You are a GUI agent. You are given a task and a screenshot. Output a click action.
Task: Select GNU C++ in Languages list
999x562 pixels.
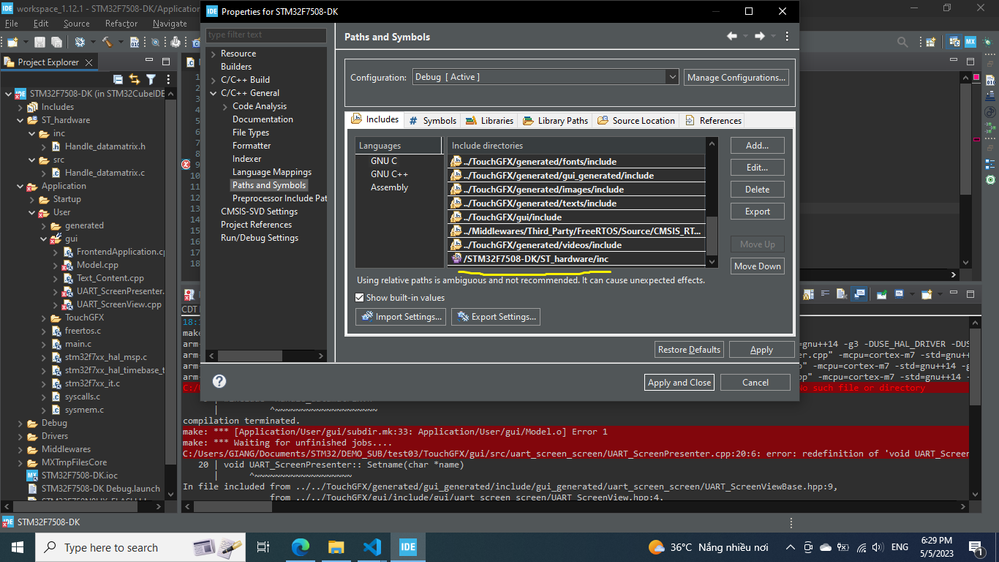(389, 174)
